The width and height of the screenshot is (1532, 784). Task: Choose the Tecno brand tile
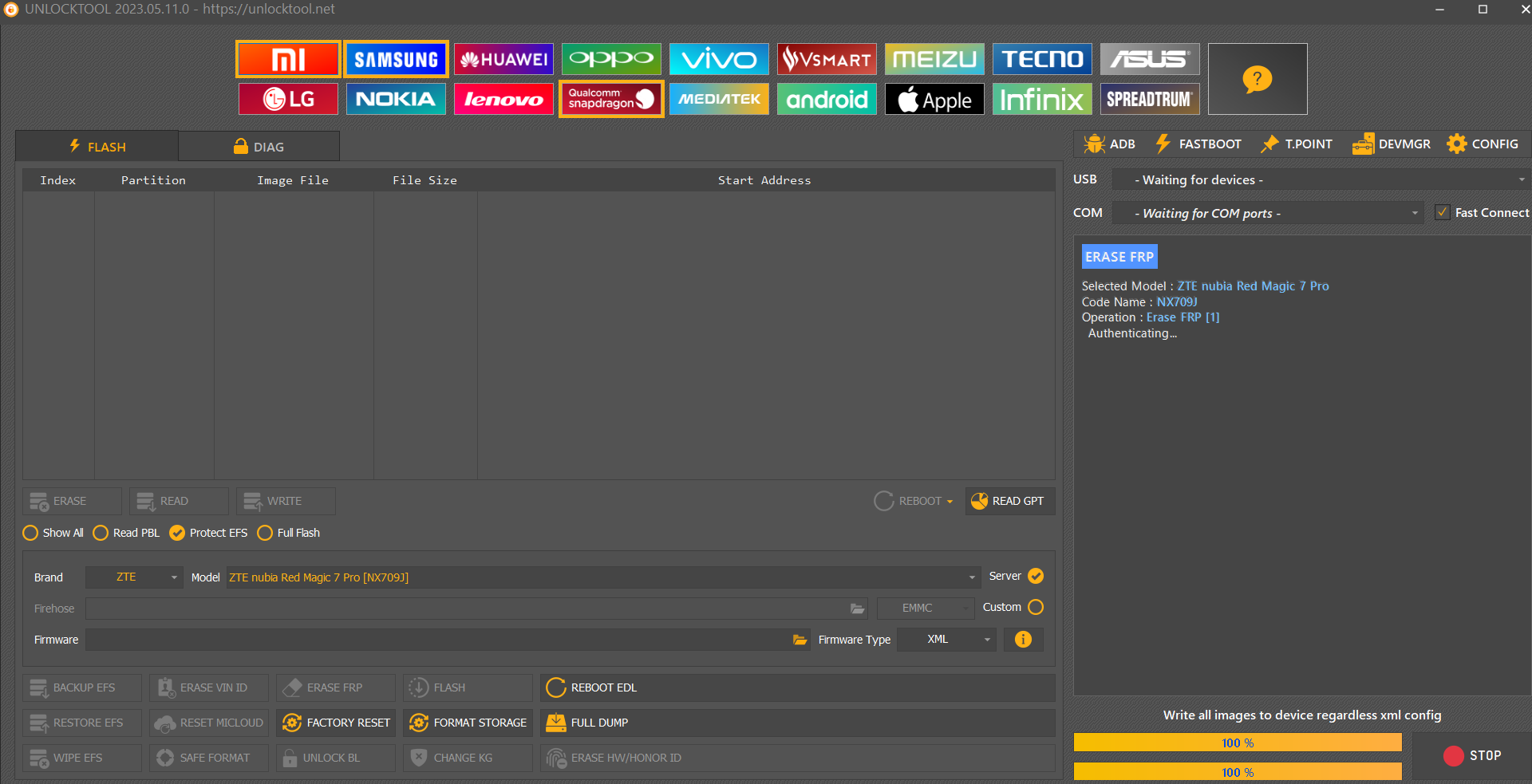click(1042, 59)
